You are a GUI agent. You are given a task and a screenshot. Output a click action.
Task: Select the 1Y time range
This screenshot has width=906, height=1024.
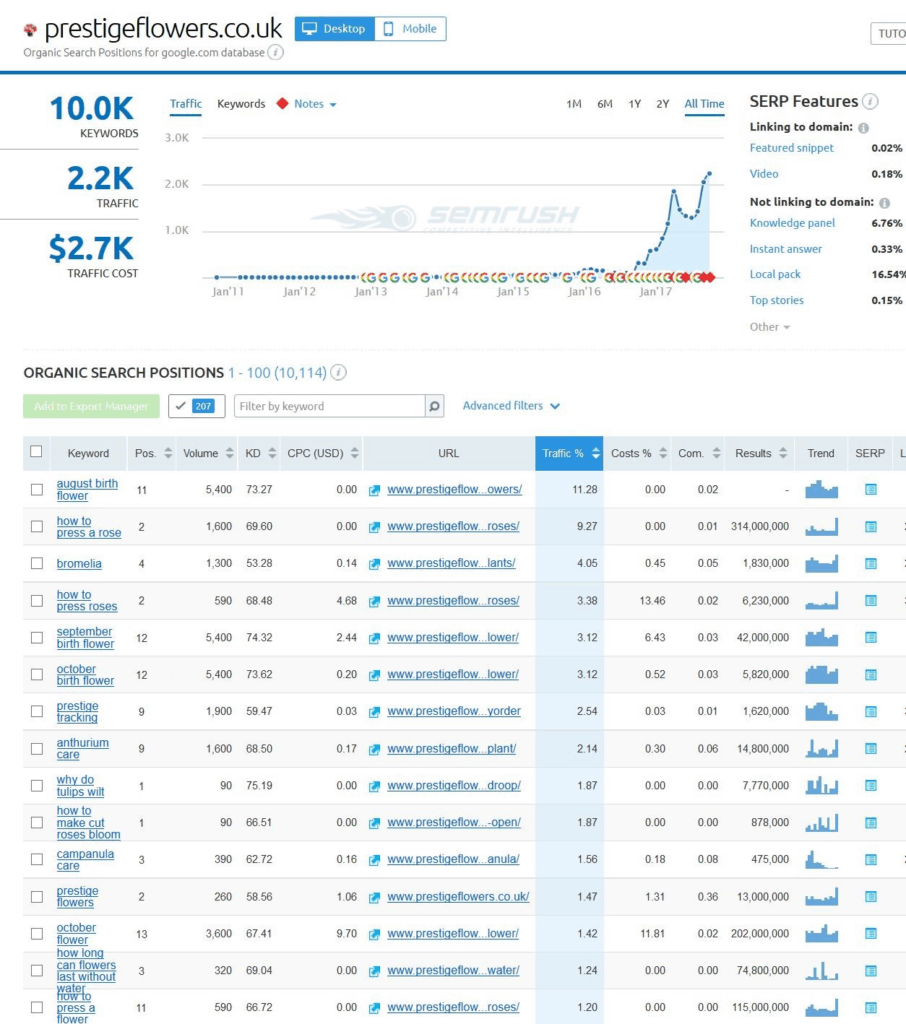tap(635, 104)
